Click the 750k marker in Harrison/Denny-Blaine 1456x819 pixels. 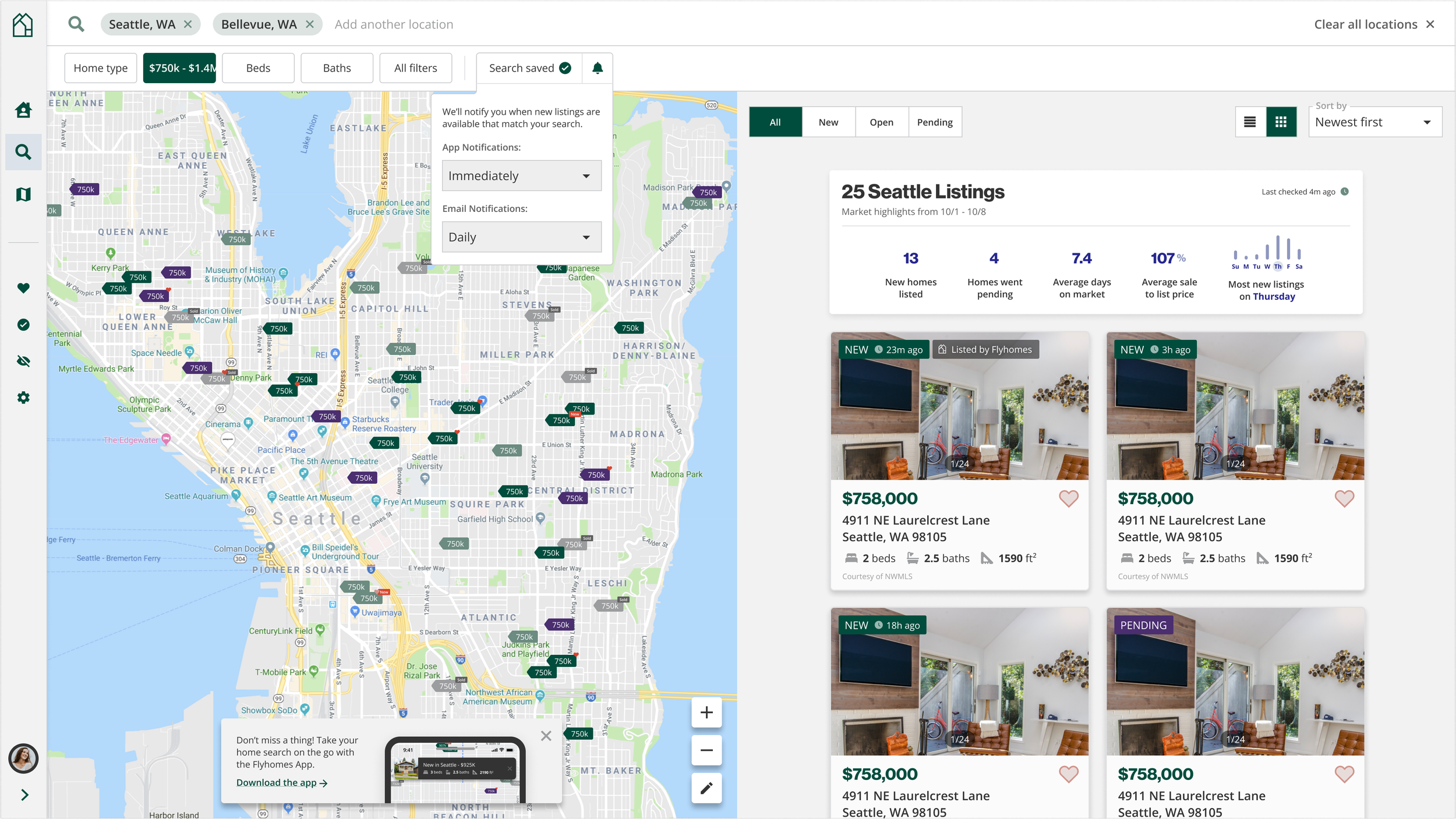[x=630, y=328]
